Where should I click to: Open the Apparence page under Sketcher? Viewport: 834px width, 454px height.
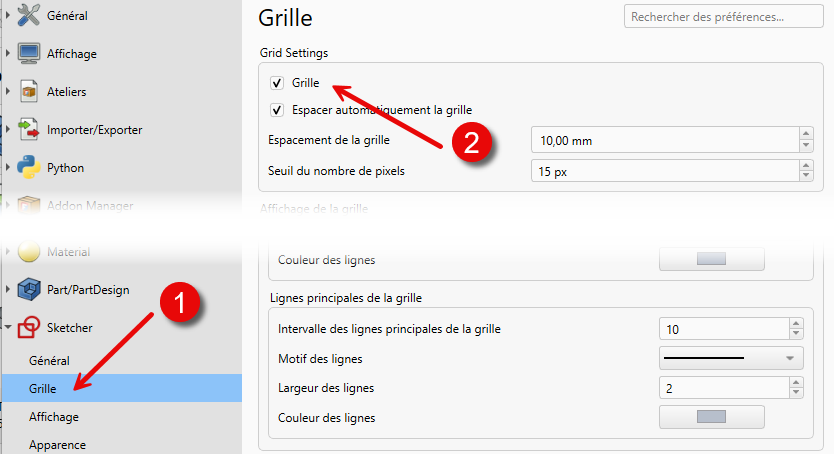click(x=57, y=444)
